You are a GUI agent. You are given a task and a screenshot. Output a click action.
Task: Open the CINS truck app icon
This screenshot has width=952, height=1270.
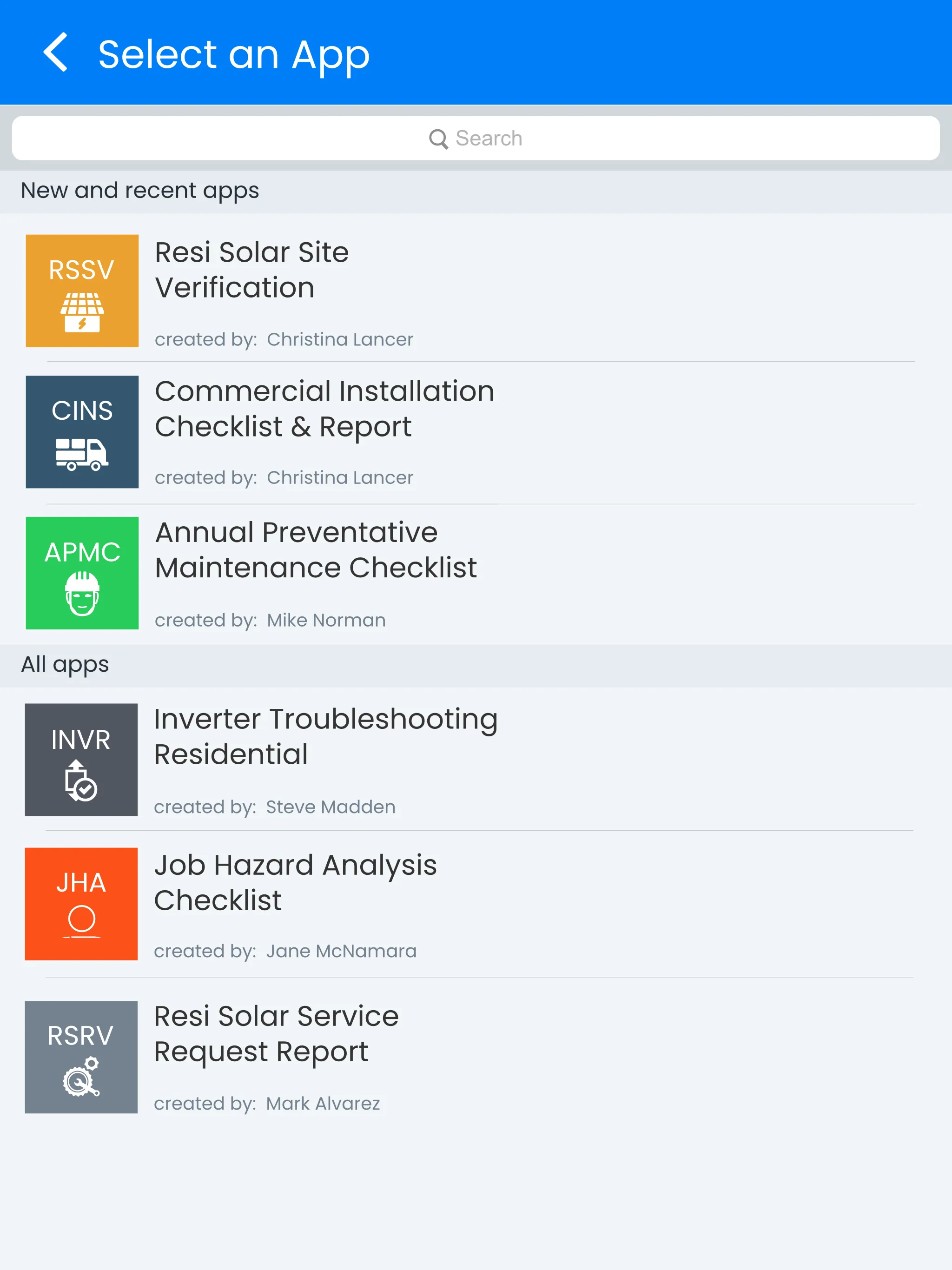point(82,432)
